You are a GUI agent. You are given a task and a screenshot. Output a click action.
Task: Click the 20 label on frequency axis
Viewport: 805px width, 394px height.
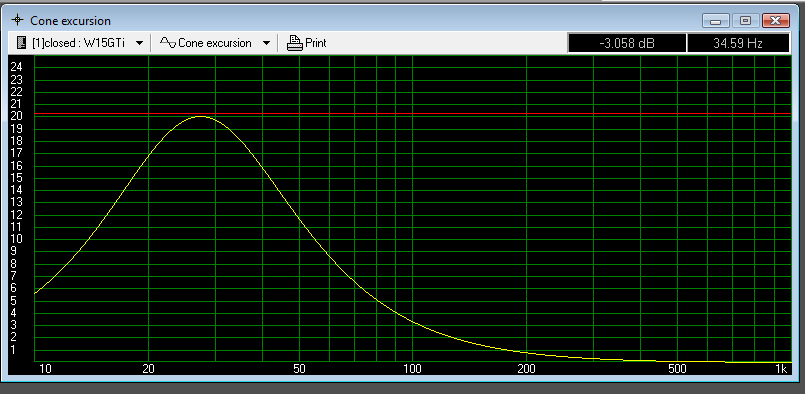(x=148, y=369)
